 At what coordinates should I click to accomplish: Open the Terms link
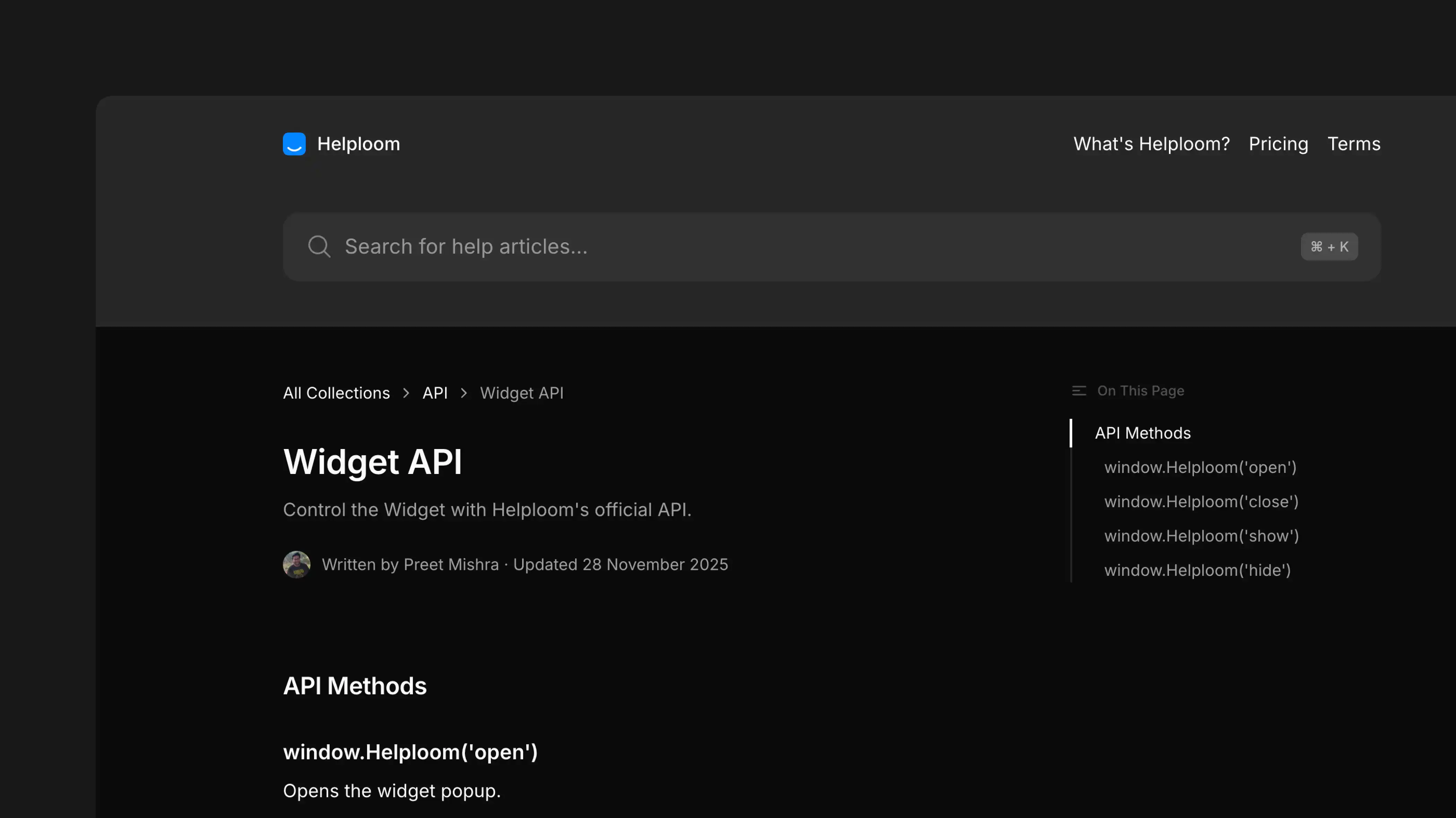point(1354,143)
